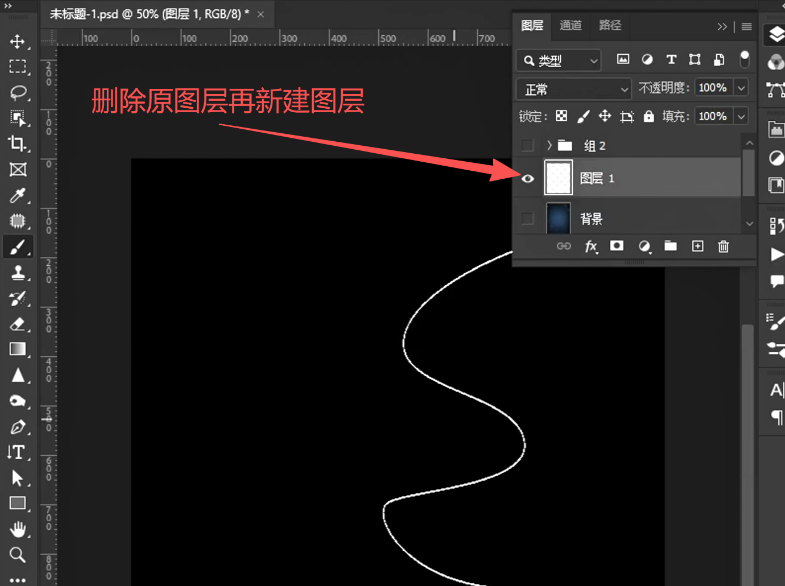Screen dimensions: 785x586
Task: Select the Gradient tool
Action: click(x=18, y=349)
